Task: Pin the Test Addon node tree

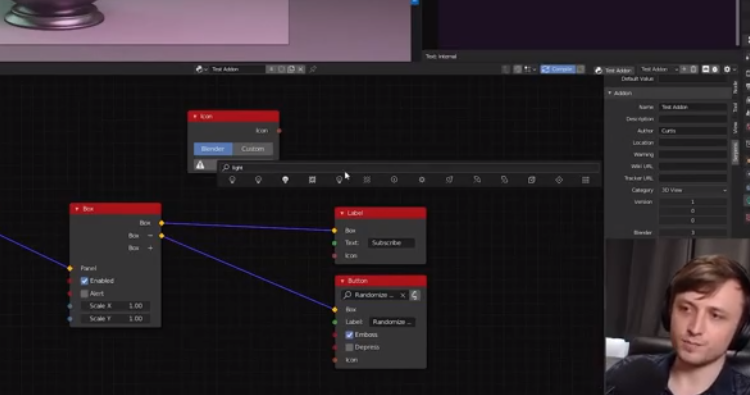Action: (313, 69)
